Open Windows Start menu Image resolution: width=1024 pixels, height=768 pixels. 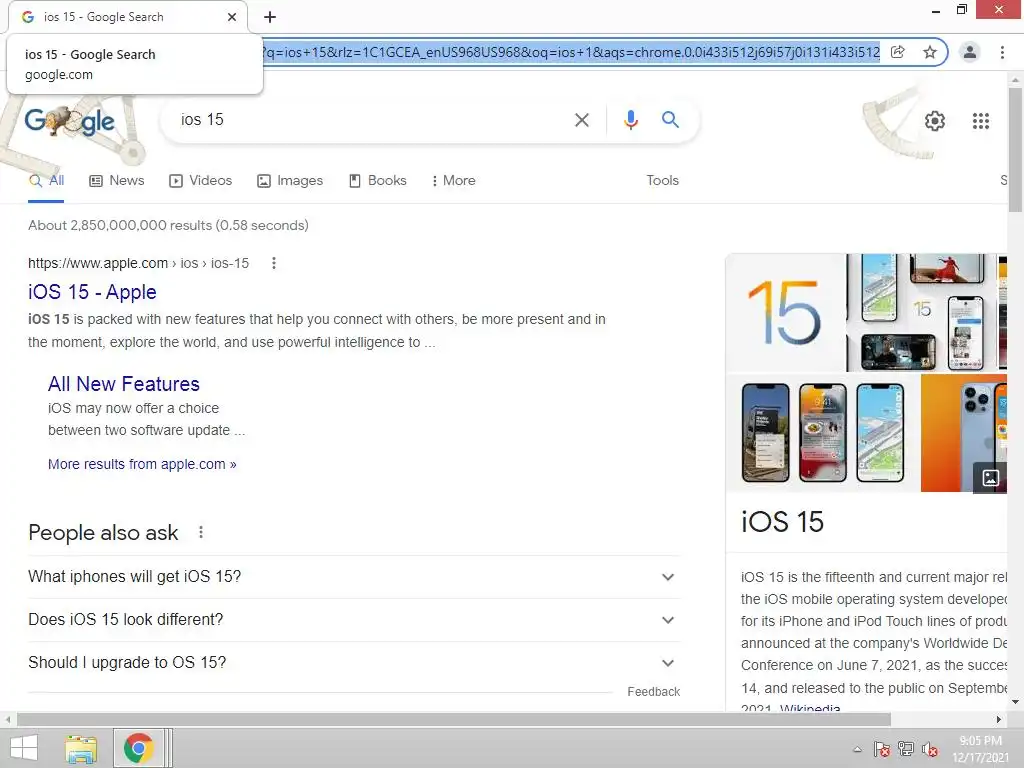coord(24,748)
